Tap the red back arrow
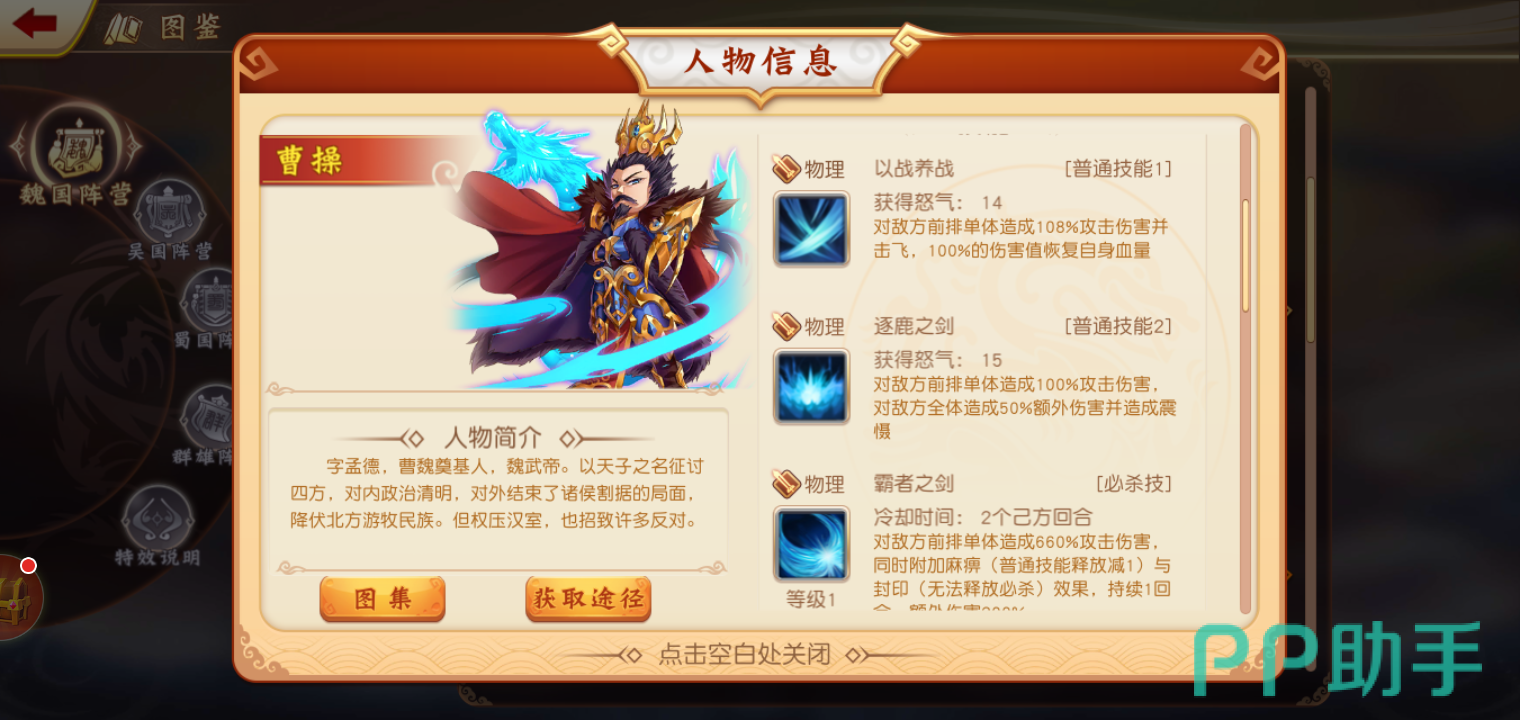 tap(35, 23)
